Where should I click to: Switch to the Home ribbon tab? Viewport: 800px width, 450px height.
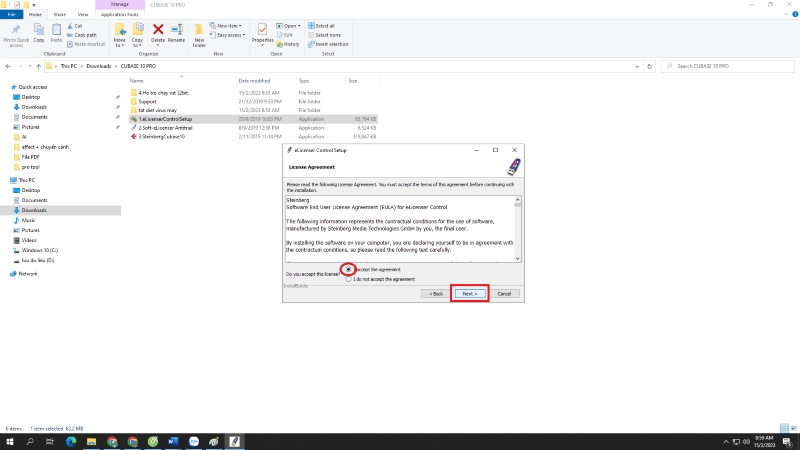[35, 14]
